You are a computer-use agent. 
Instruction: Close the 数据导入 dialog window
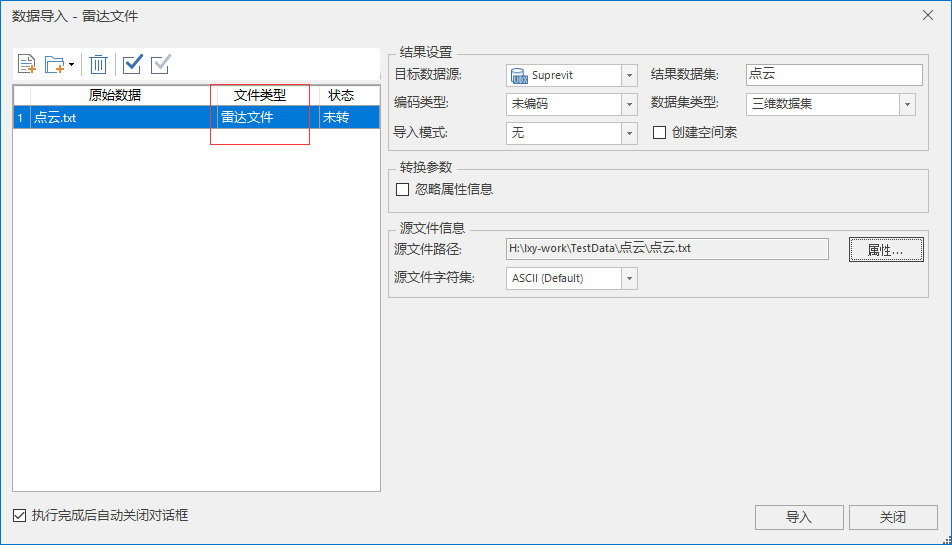pos(928,15)
